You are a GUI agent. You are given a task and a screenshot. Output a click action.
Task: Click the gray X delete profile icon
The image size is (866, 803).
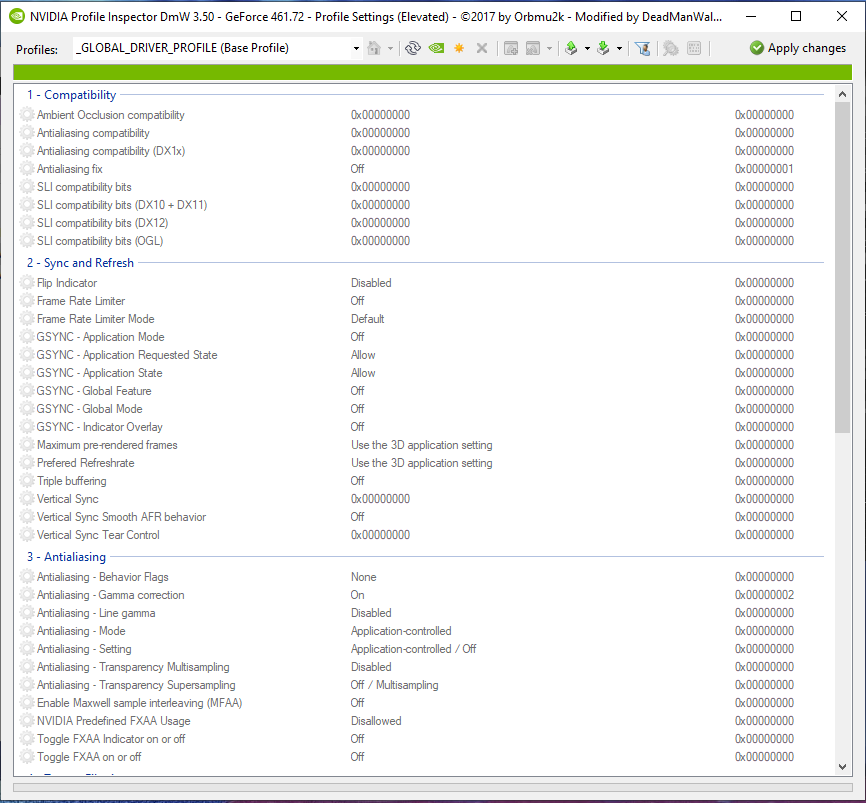(x=482, y=49)
